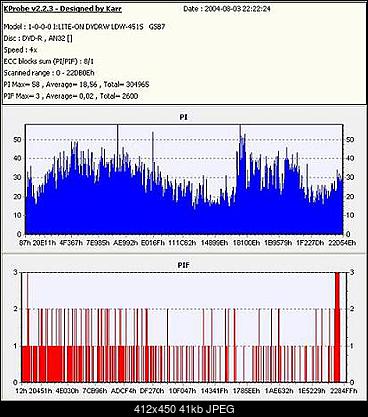This screenshot has width=368, height=417.
Task: Click the '87h' label on PI axis
Action: pos(25,243)
